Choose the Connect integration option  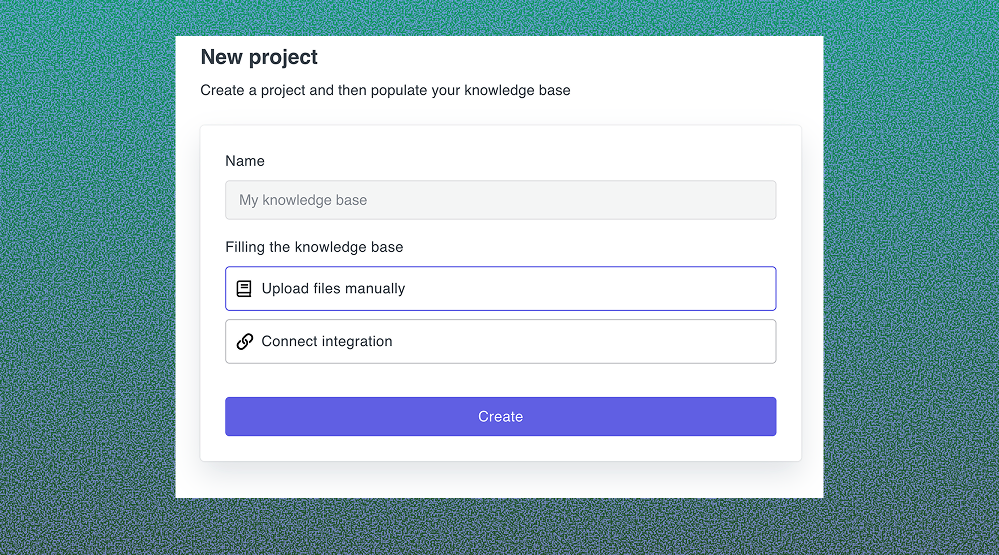500,342
